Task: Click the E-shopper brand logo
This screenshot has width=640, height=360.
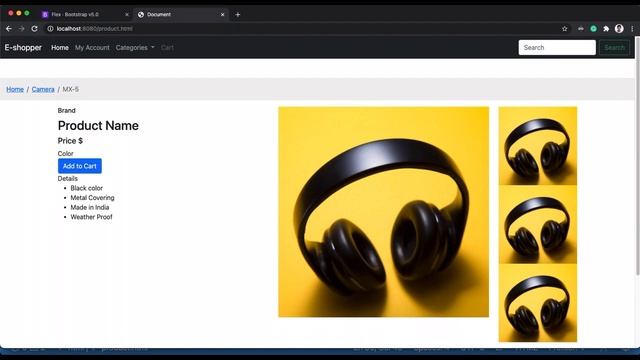Action: [x=23, y=48]
